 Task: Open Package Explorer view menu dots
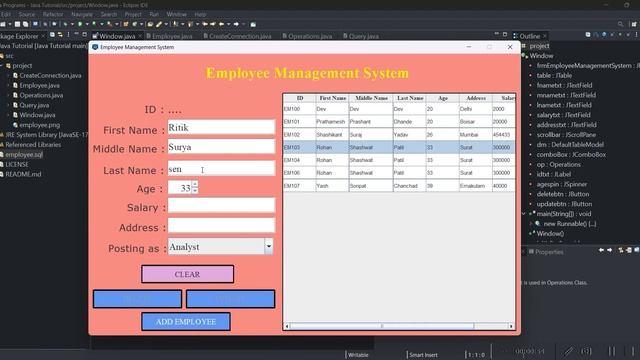click(x=68, y=35)
